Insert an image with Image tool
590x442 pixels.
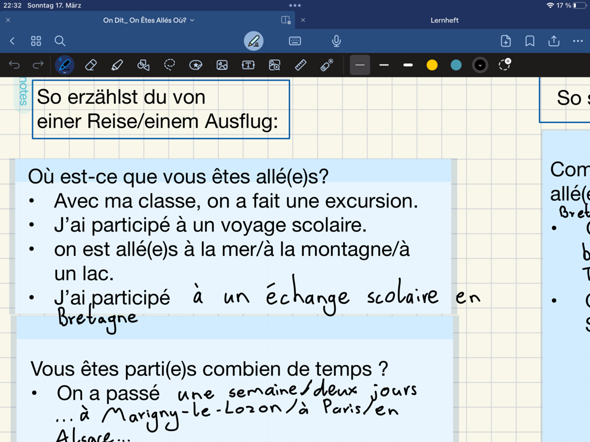(x=222, y=65)
